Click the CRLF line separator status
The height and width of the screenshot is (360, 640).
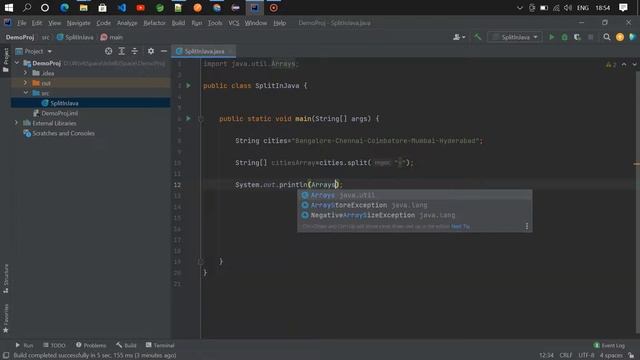pos(565,355)
